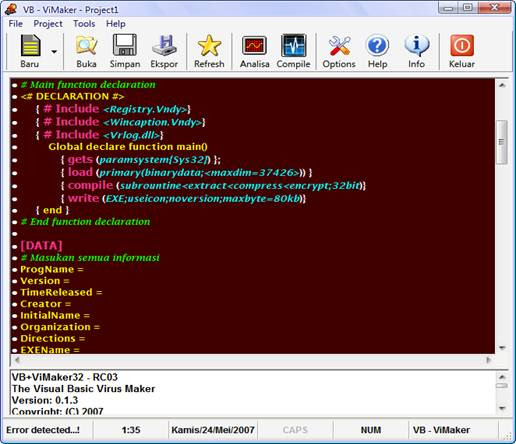
Task: Click the Compile monitor icon
Action: (293, 45)
